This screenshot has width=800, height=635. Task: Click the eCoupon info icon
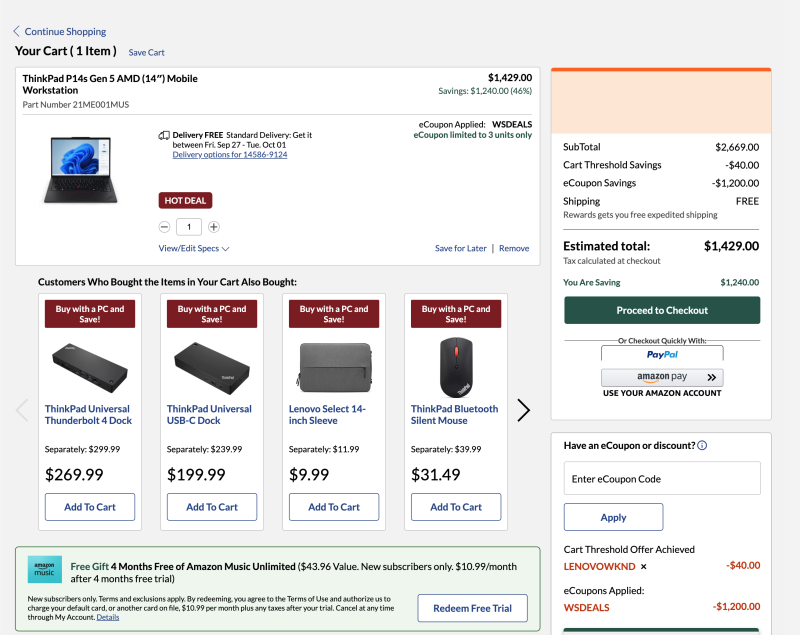coord(702,446)
